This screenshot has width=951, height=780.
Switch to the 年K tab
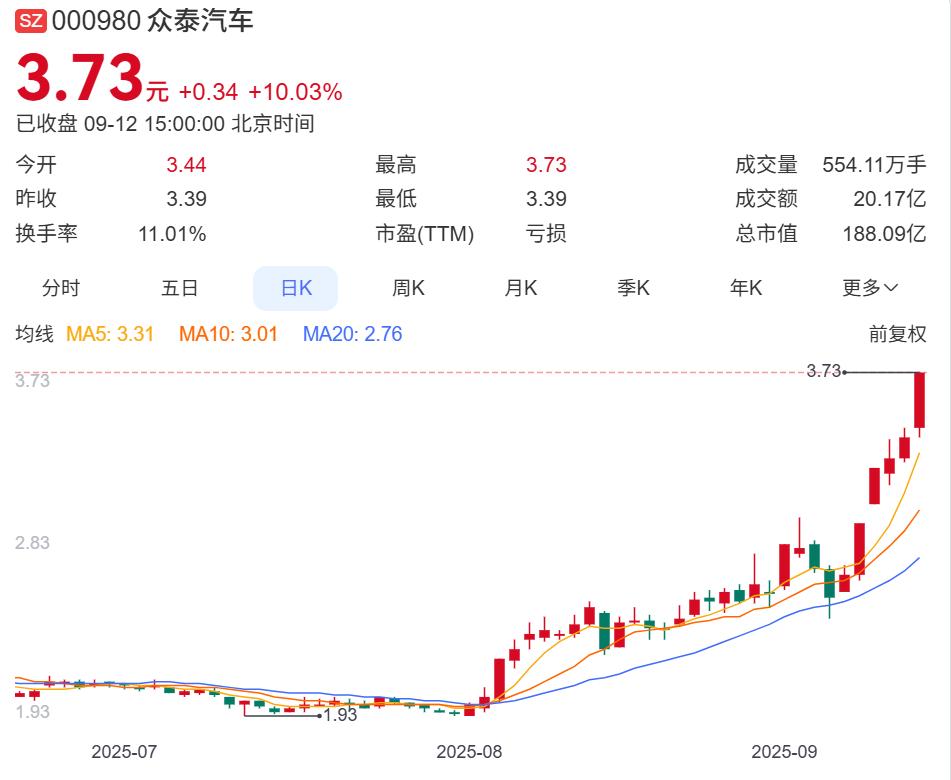pyautogui.click(x=745, y=289)
